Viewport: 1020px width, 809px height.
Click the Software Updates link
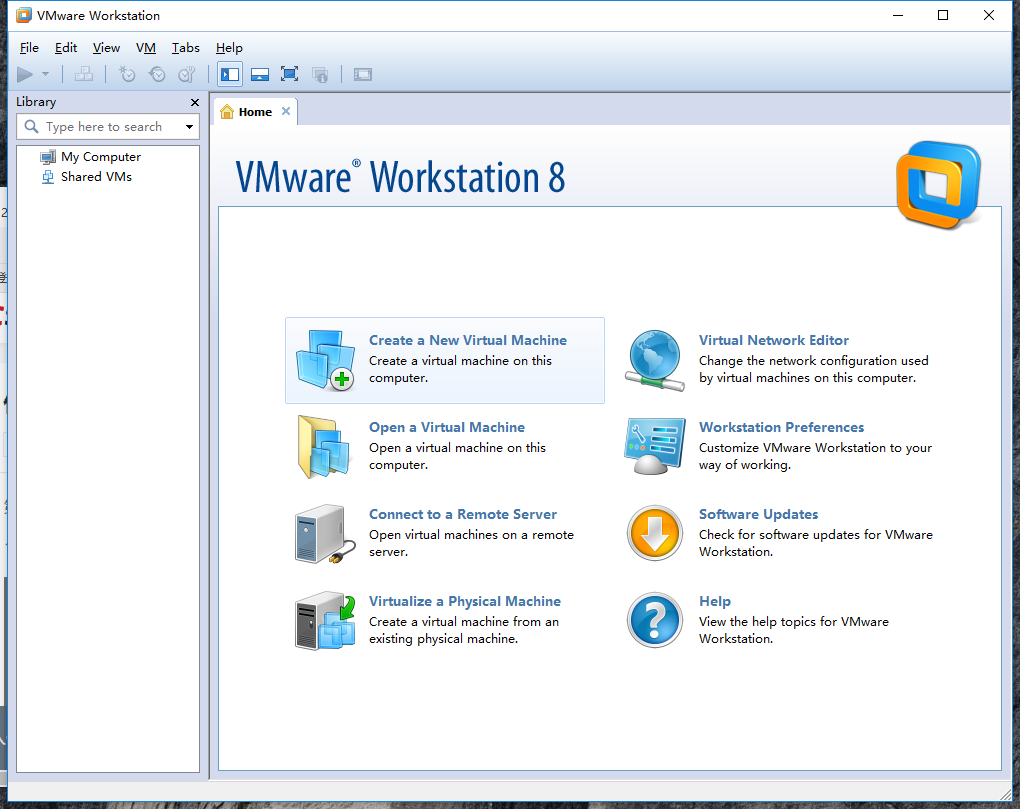click(x=758, y=514)
